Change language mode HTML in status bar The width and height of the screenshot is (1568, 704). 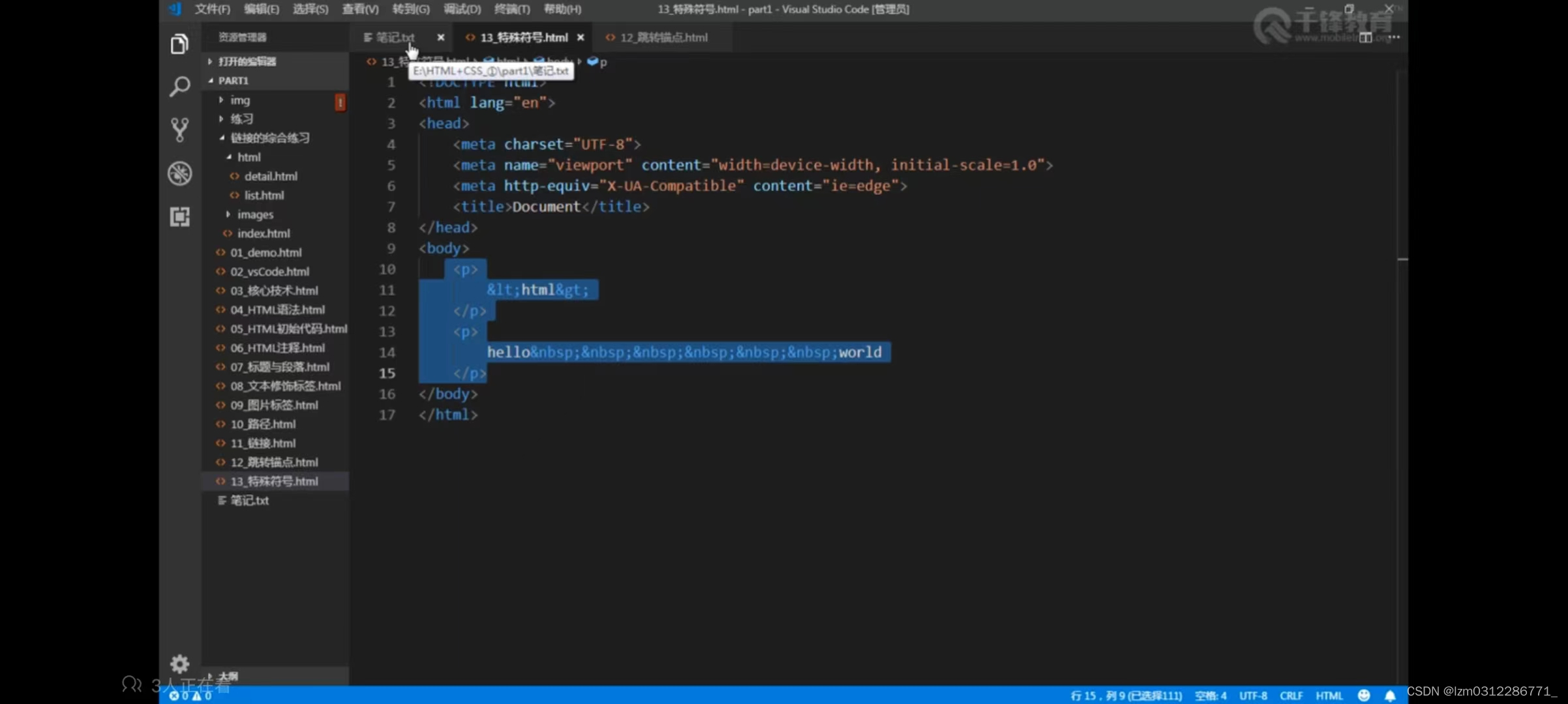click(1329, 696)
